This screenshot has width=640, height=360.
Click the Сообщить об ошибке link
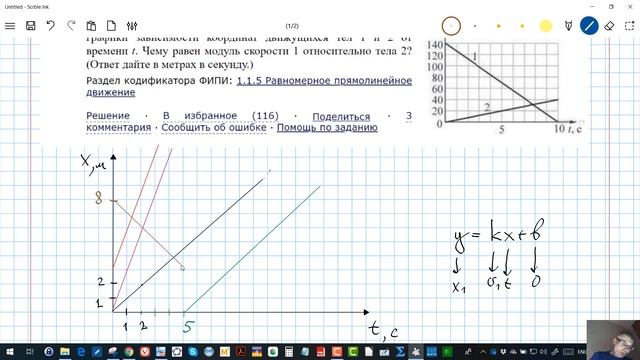pos(214,127)
